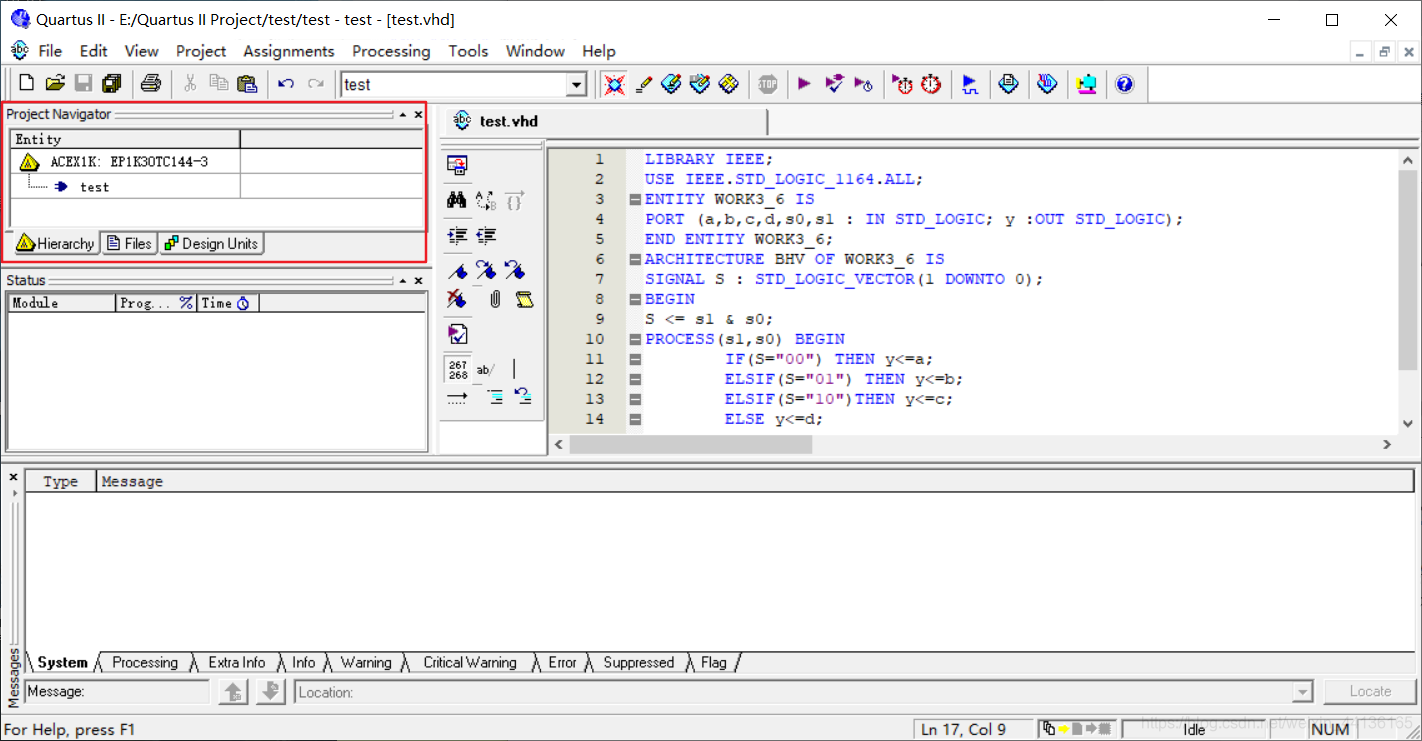
Task: Start Simulation waveform icon
Action: 970,84
